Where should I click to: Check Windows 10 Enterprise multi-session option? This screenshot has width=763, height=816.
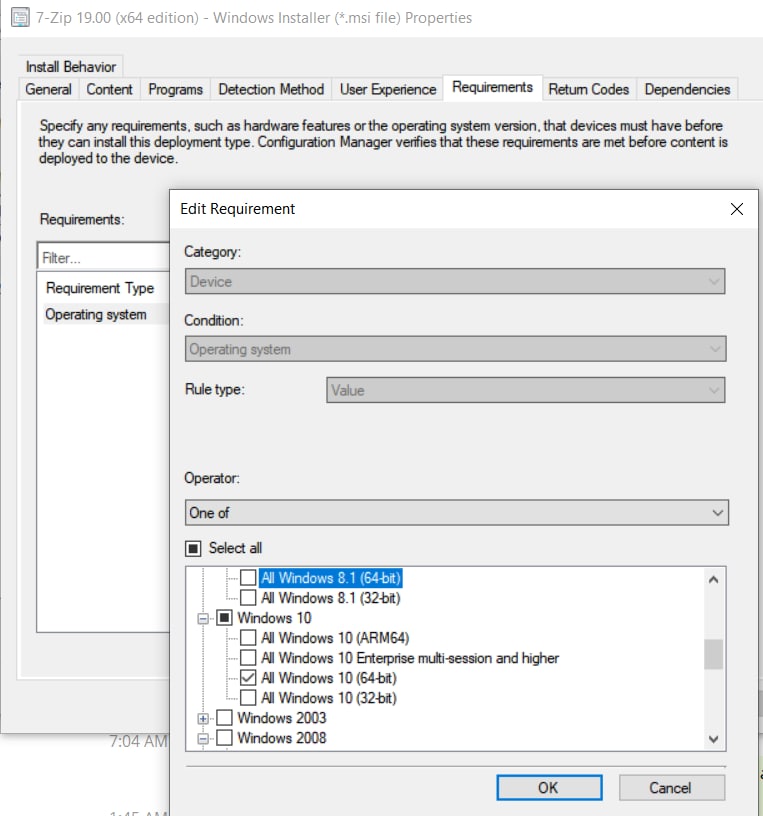coord(248,658)
